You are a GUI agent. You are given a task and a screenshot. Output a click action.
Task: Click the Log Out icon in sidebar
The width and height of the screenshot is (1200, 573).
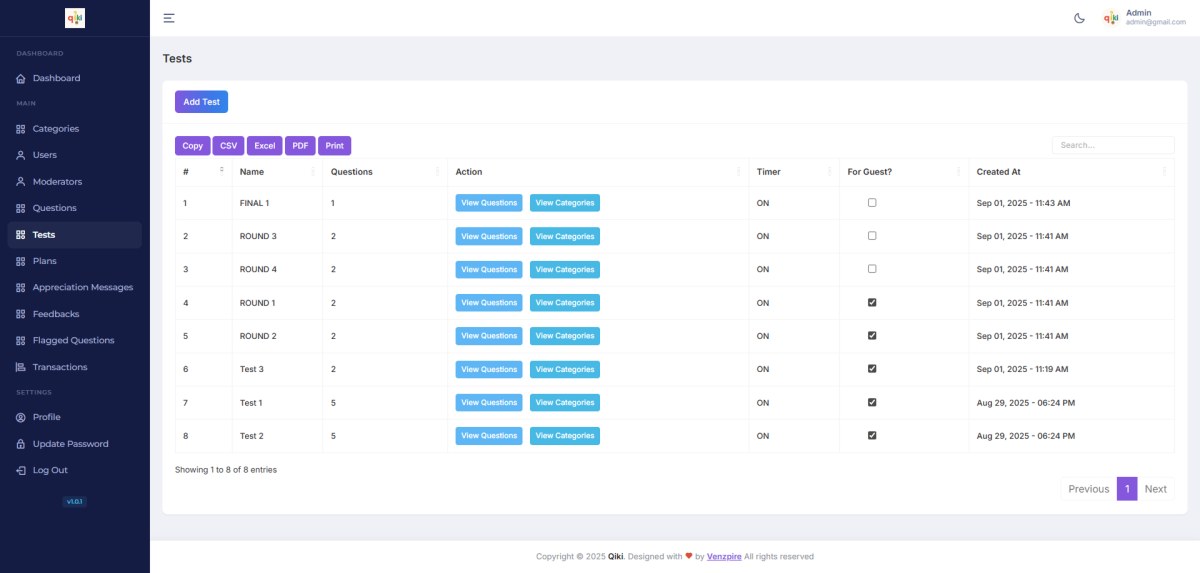21,470
